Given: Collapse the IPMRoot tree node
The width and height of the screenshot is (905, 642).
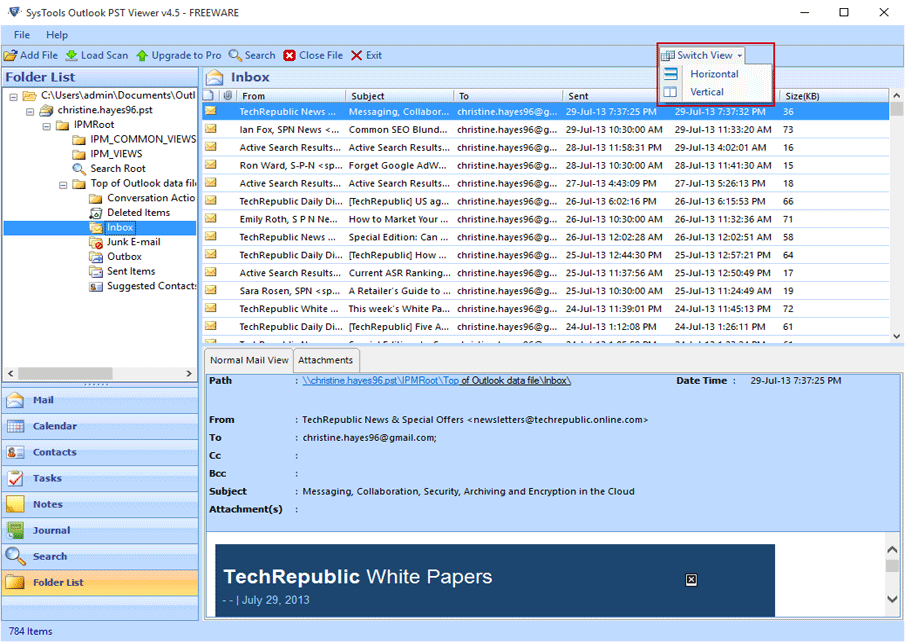Looking at the screenshot, I should [47, 126].
